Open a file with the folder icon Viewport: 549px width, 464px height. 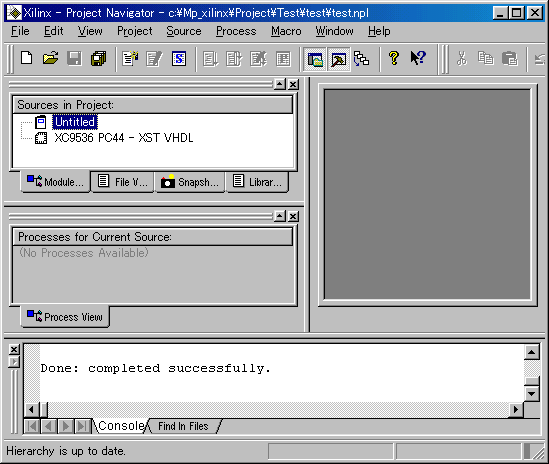coord(51,58)
